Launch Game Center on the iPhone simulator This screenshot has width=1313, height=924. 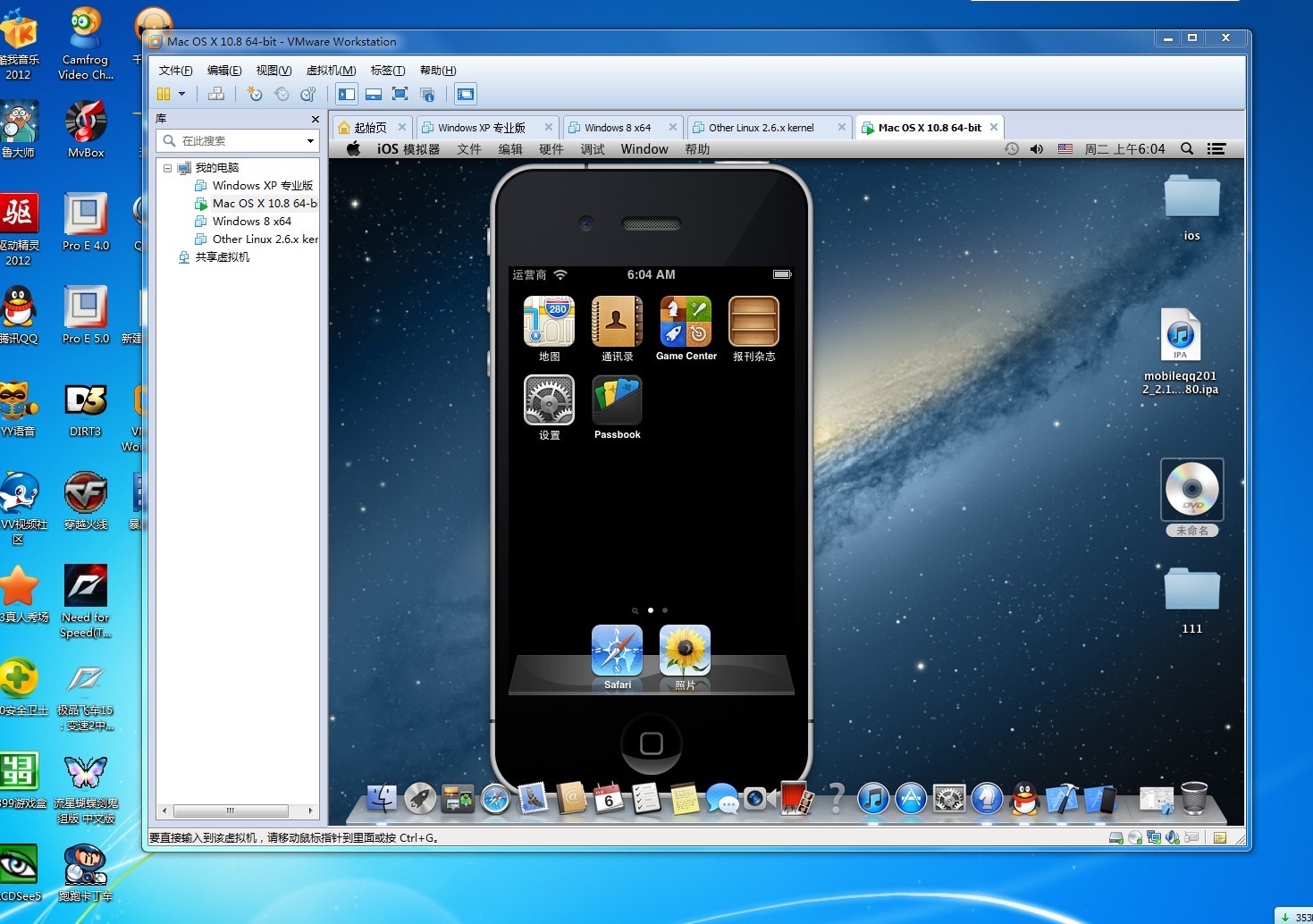pyautogui.click(x=686, y=322)
